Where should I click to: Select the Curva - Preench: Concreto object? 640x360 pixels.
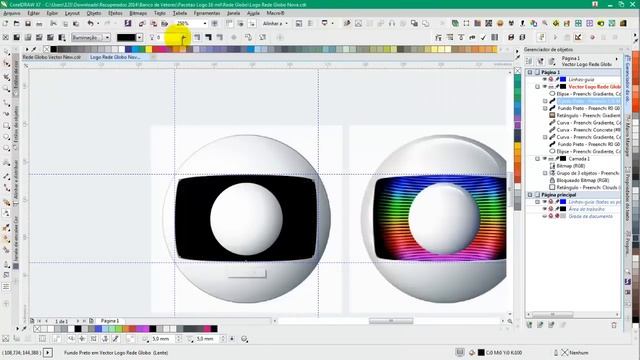(588, 130)
